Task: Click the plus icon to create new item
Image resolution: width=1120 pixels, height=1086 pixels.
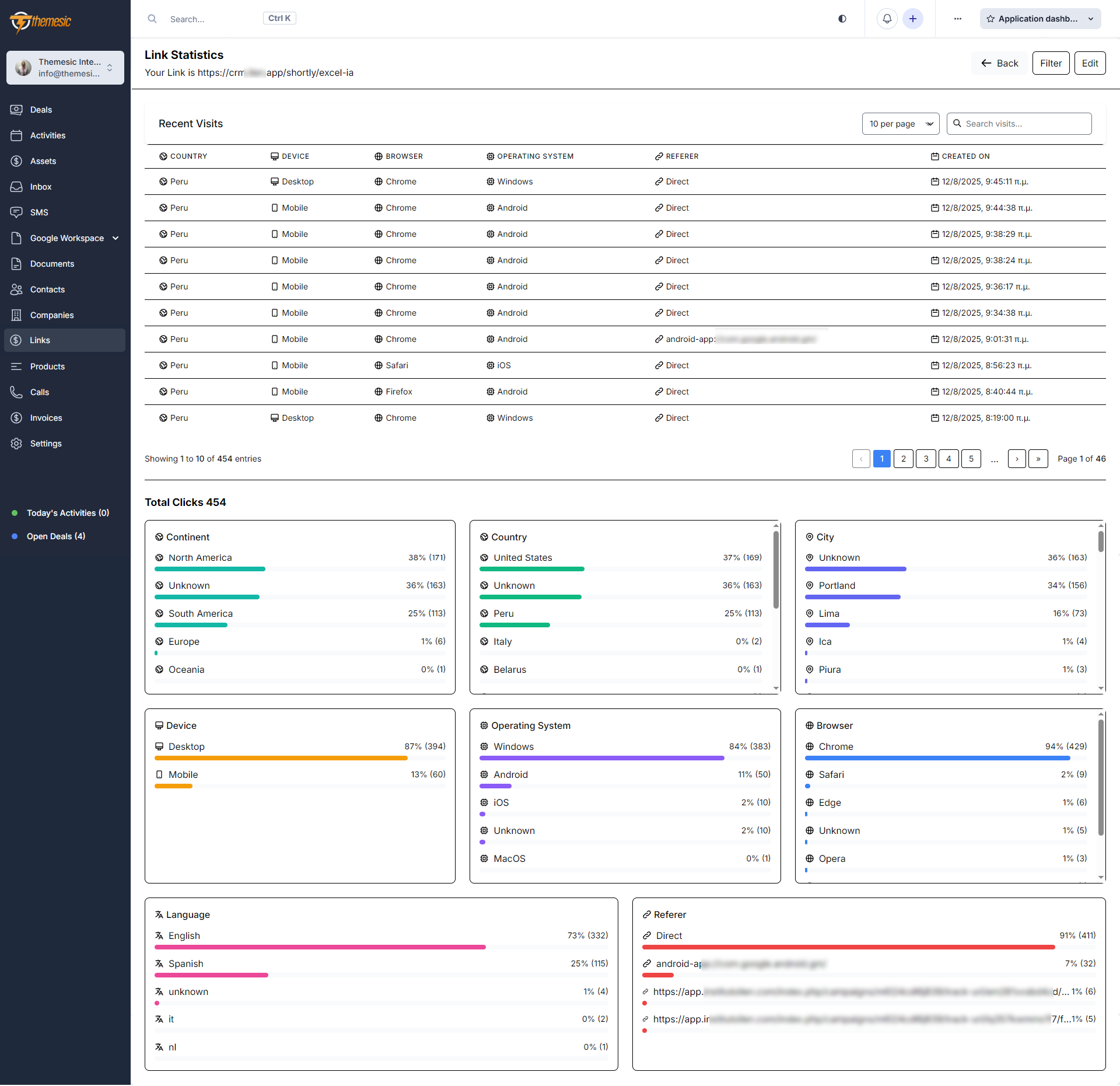Action: coord(912,18)
